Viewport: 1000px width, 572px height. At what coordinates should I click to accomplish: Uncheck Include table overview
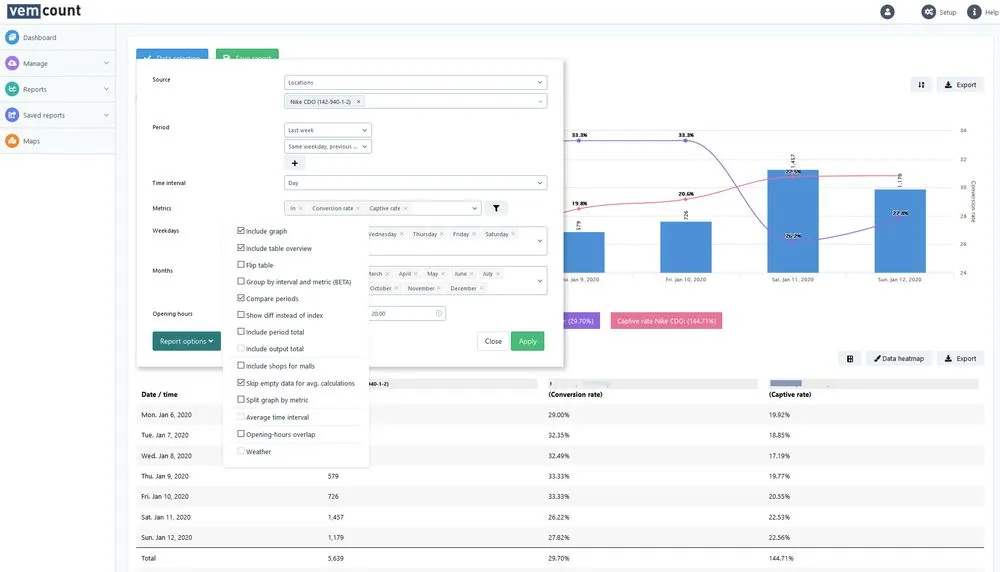pyautogui.click(x=241, y=247)
